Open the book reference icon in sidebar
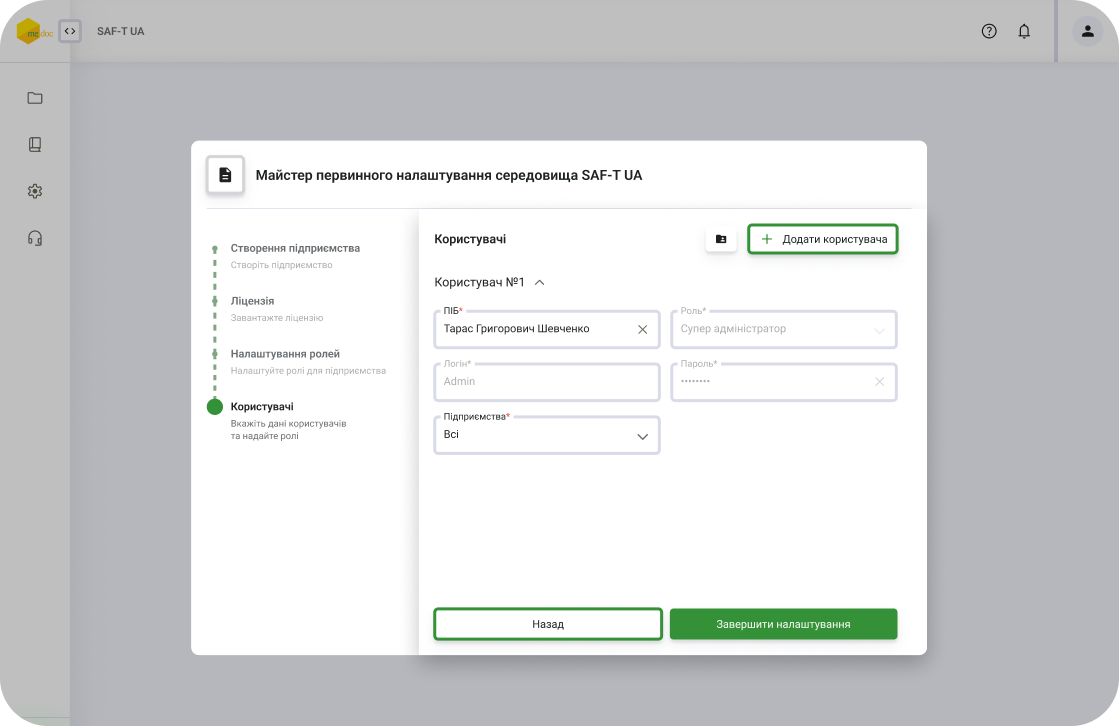Image resolution: width=1119 pixels, height=726 pixels. (35, 145)
